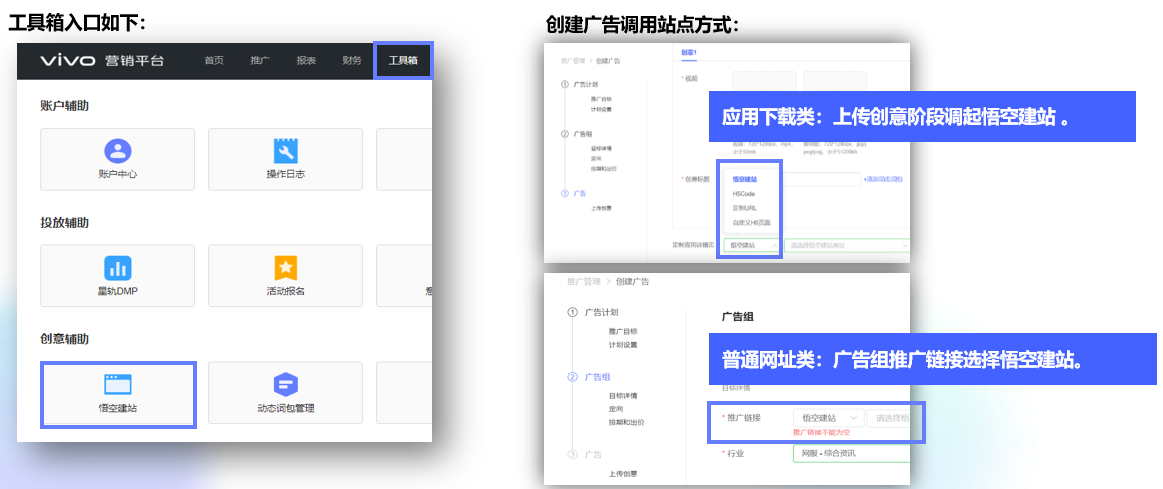Open 动态词包管理 hexagon icon
Viewport: 1163px width, 489px height.
[286, 386]
